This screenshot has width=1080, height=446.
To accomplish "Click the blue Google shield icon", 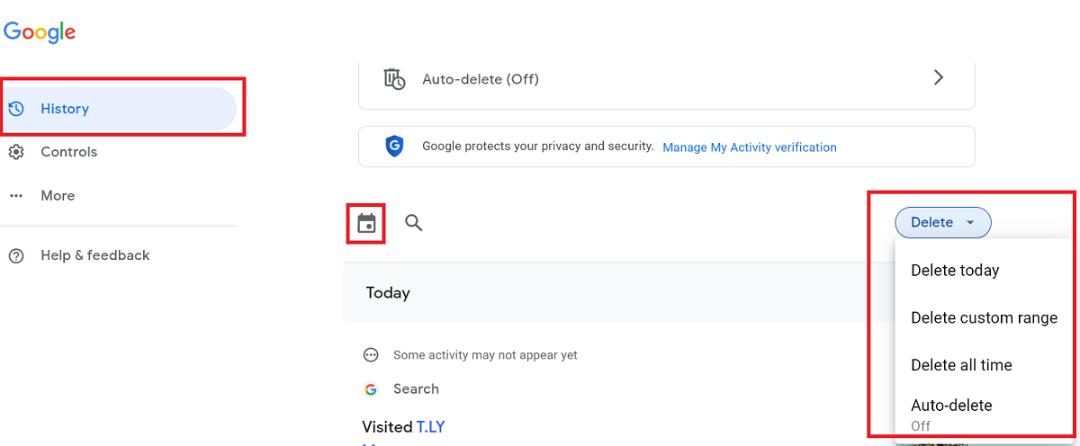I will pyautogui.click(x=394, y=146).
